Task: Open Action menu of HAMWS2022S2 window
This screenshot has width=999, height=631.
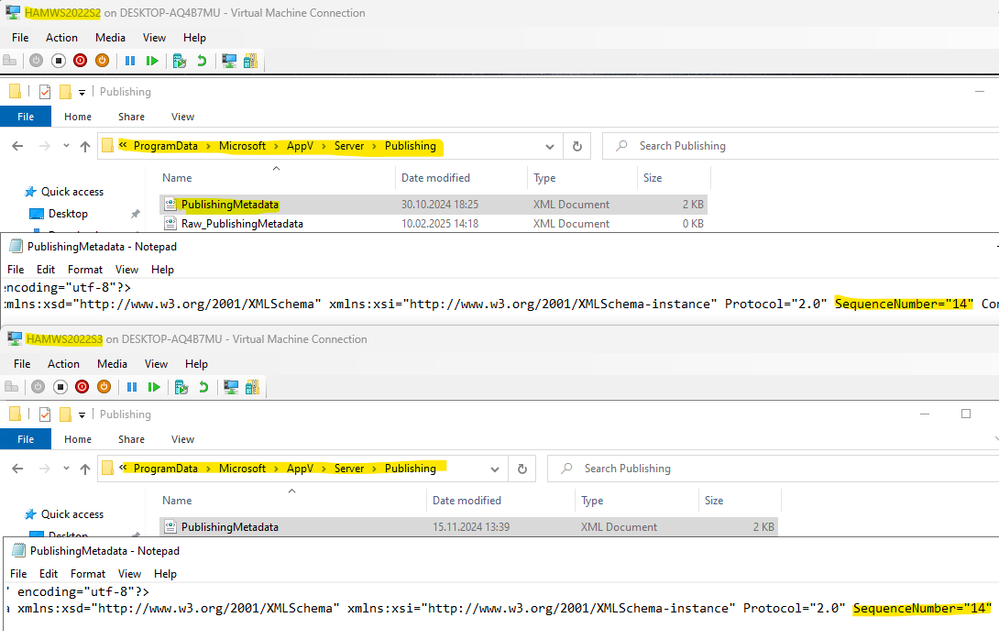Action: 62,38
